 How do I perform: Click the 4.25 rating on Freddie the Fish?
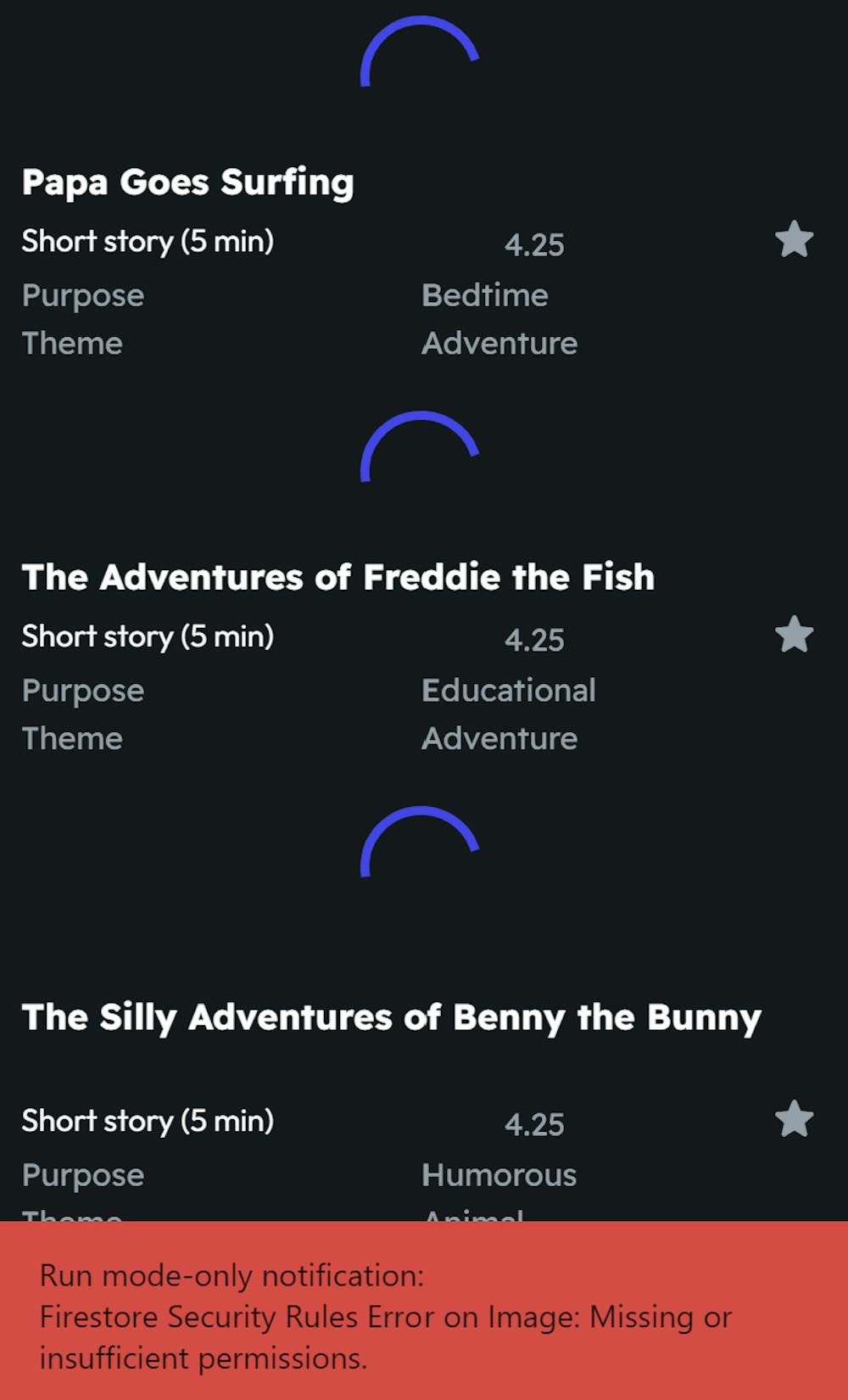coord(534,641)
